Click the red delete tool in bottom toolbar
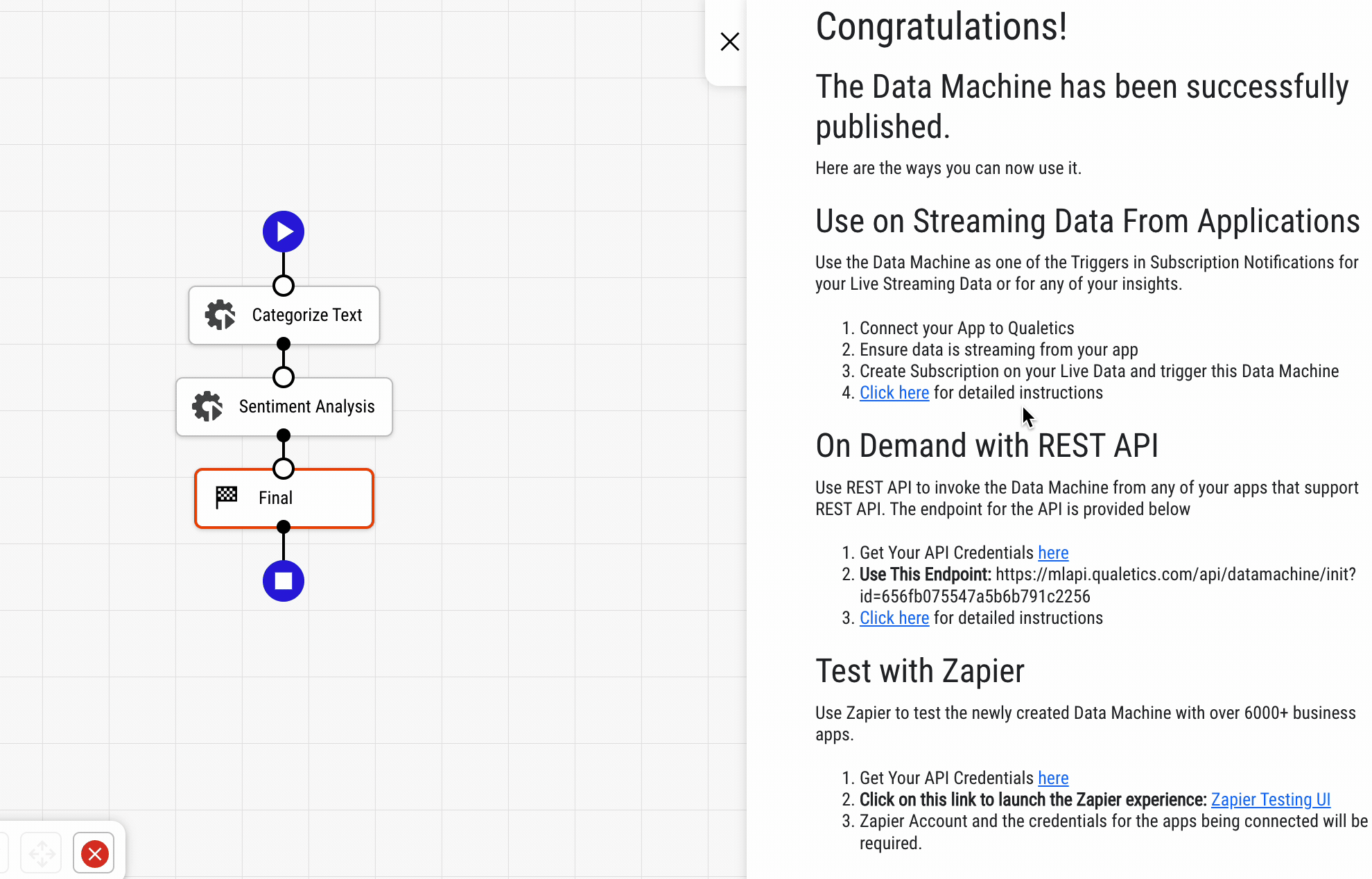This screenshot has height=879, width=1372. coord(94,853)
